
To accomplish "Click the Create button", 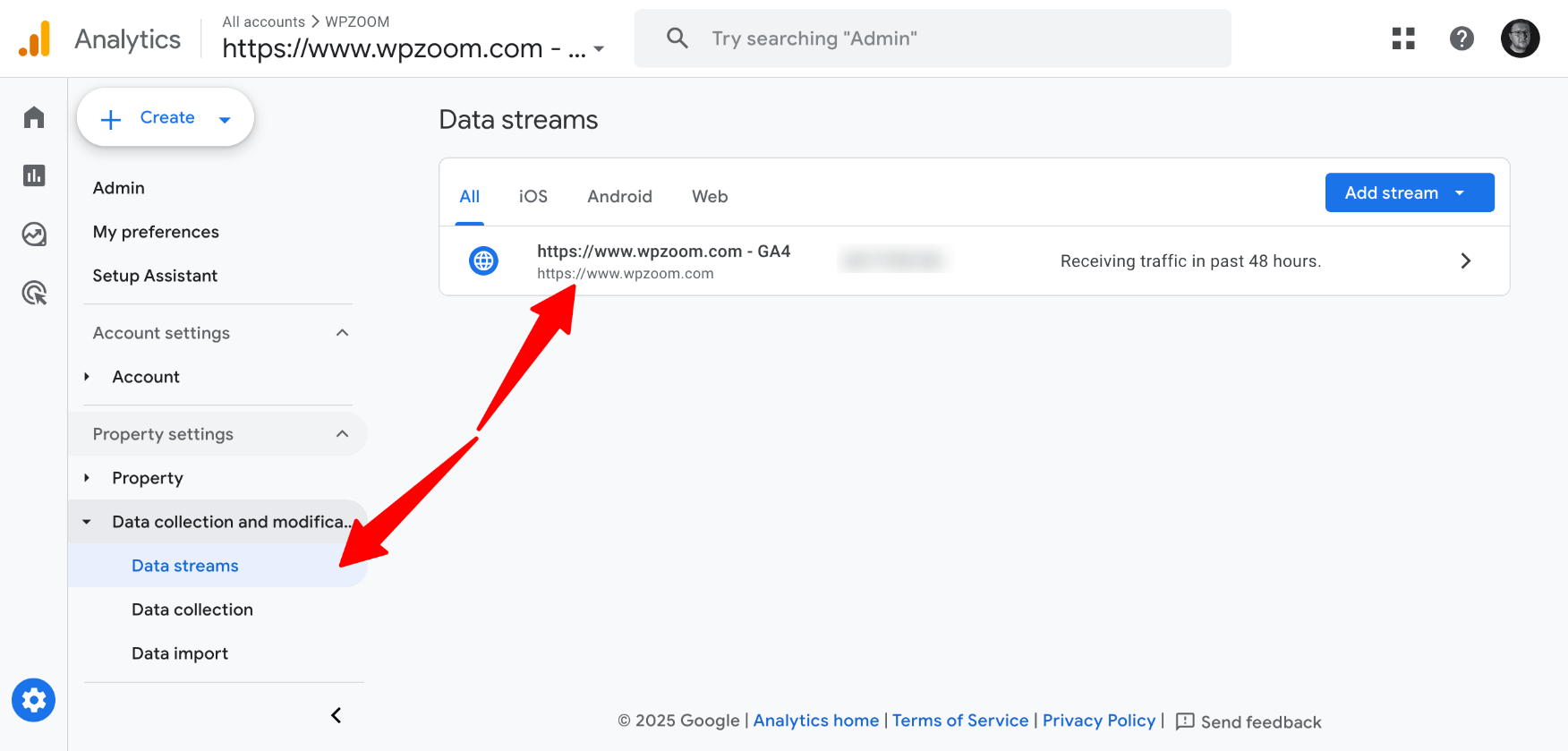I will pyautogui.click(x=166, y=117).
